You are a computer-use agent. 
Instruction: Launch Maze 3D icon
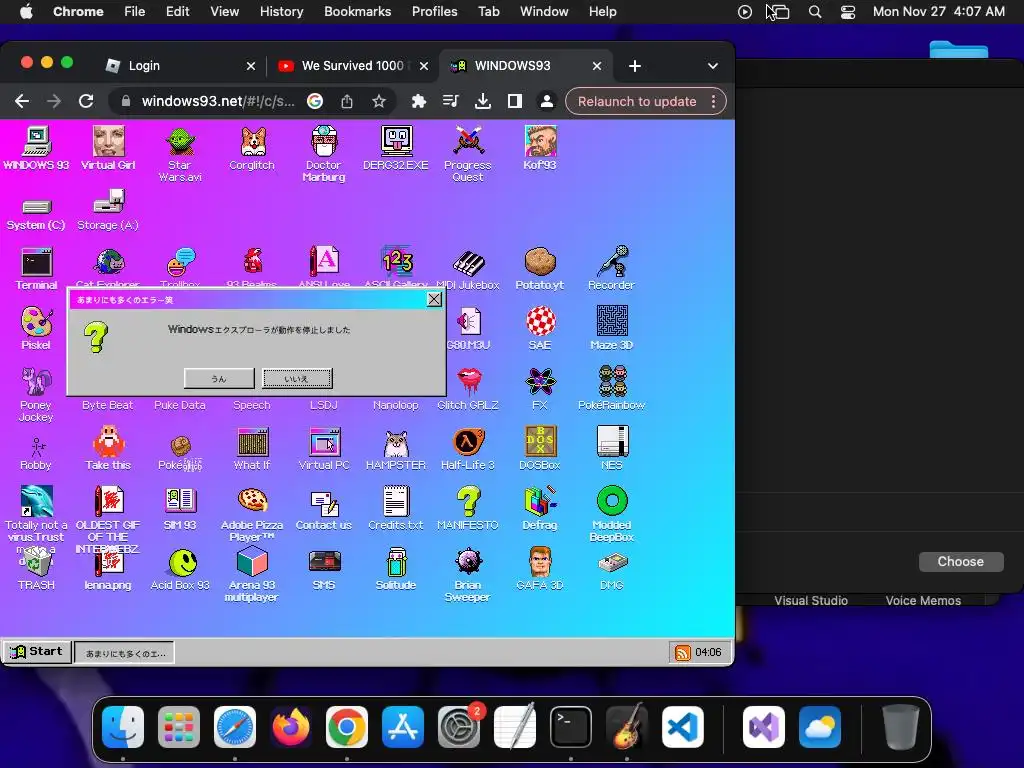tap(612, 328)
